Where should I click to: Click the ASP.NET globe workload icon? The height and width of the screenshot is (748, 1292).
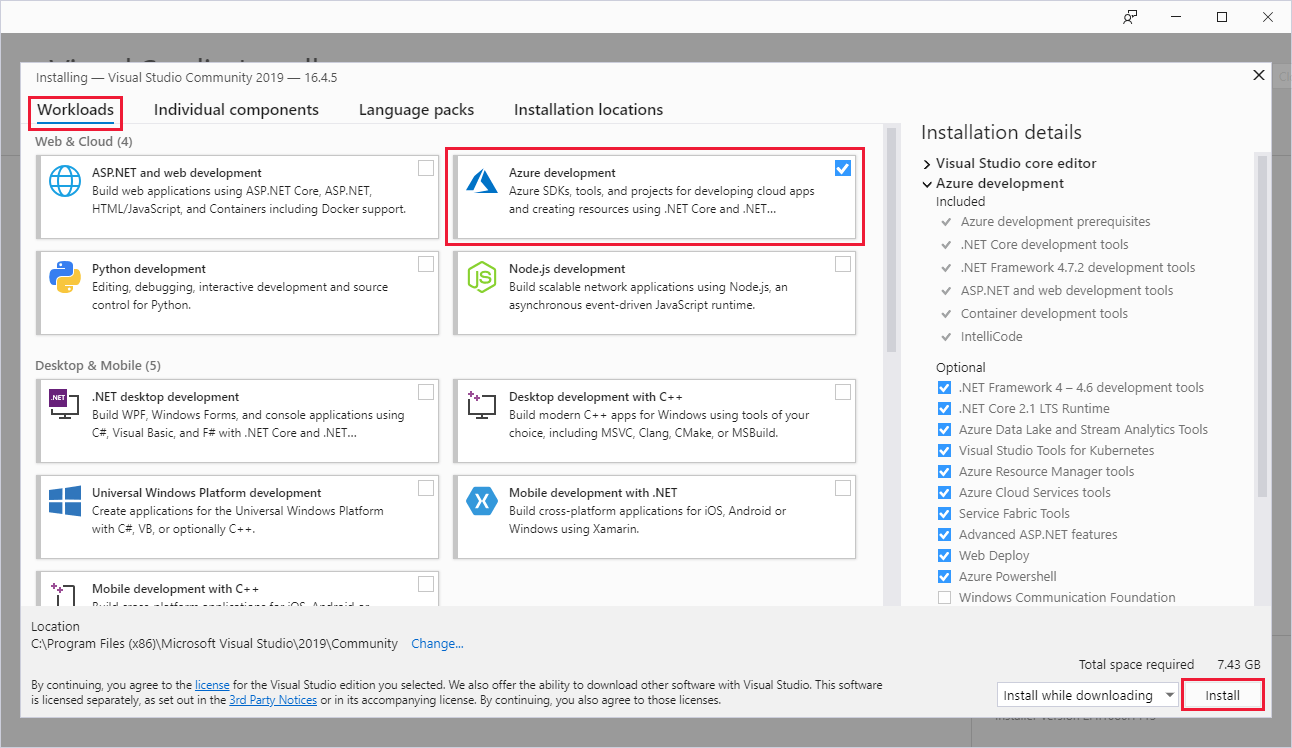tap(65, 182)
